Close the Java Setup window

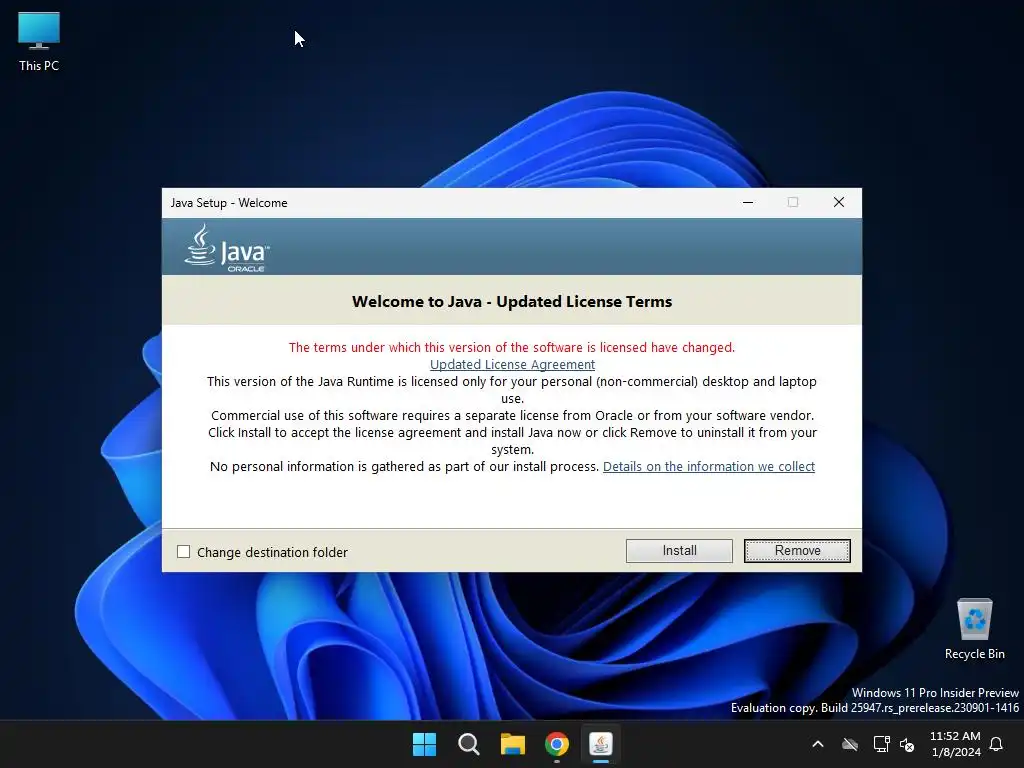[x=839, y=202]
